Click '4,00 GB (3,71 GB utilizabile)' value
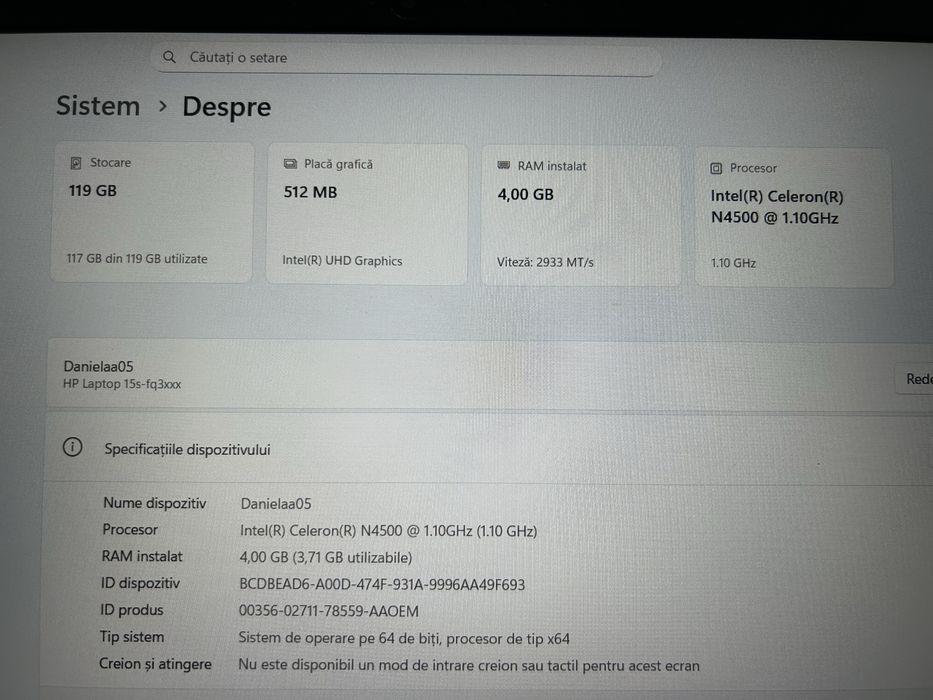 click(325, 558)
